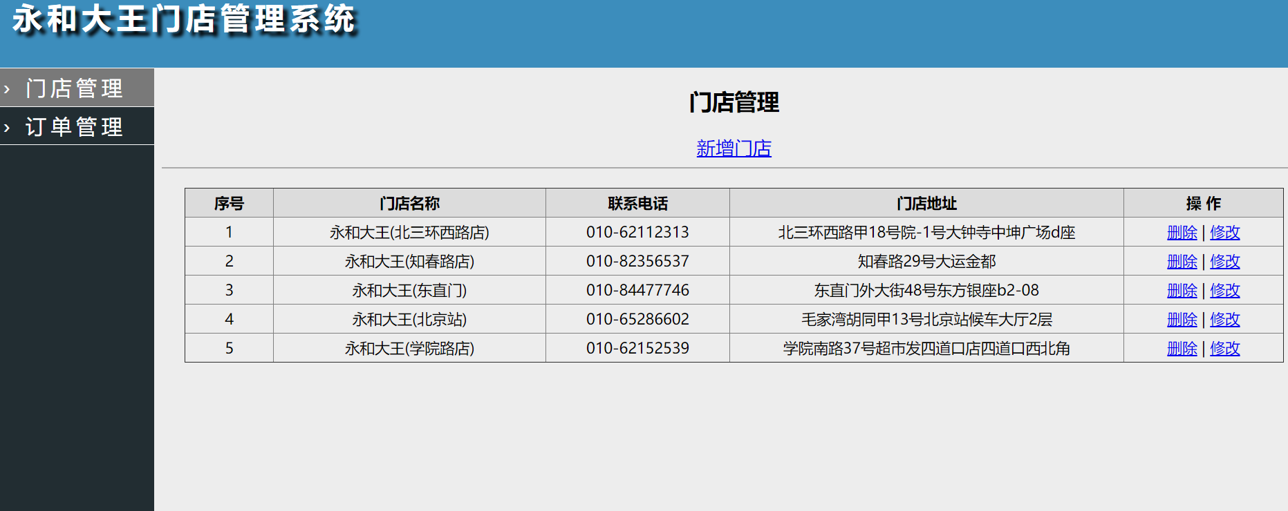Select store name 永和大王(知春路店)
The height and width of the screenshot is (511, 1288).
click(409, 261)
